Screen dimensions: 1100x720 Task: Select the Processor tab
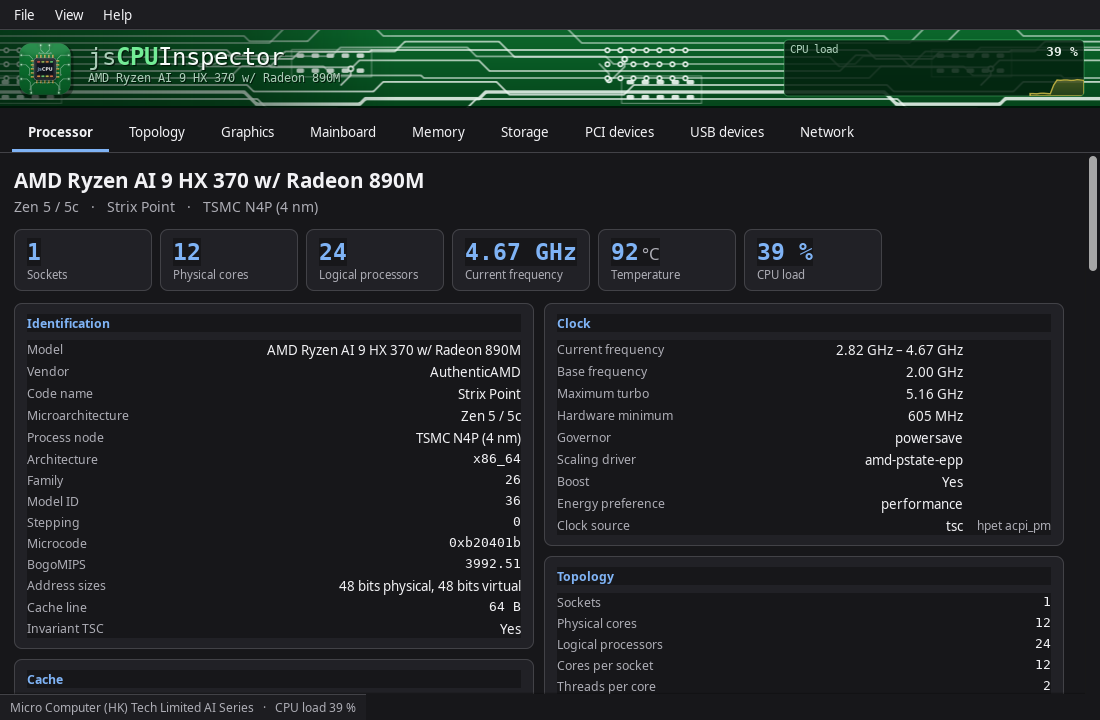pyautogui.click(x=60, y=132)
